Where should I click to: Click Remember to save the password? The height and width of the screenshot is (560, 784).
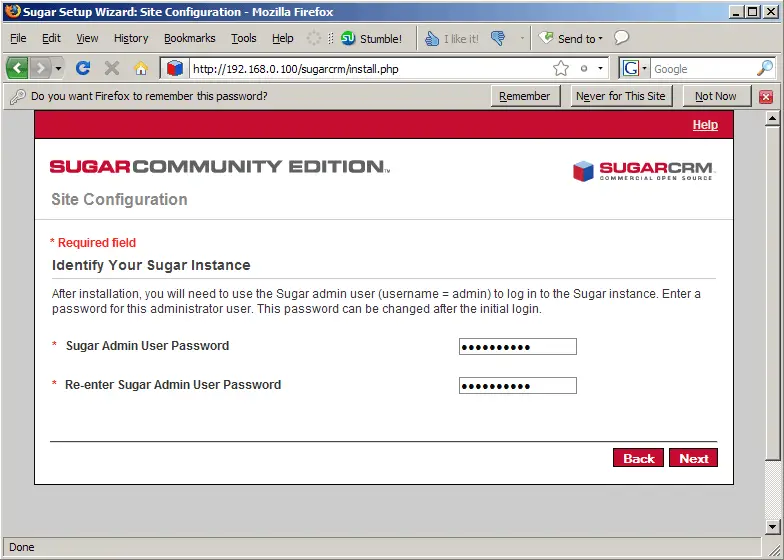(524, 96)
